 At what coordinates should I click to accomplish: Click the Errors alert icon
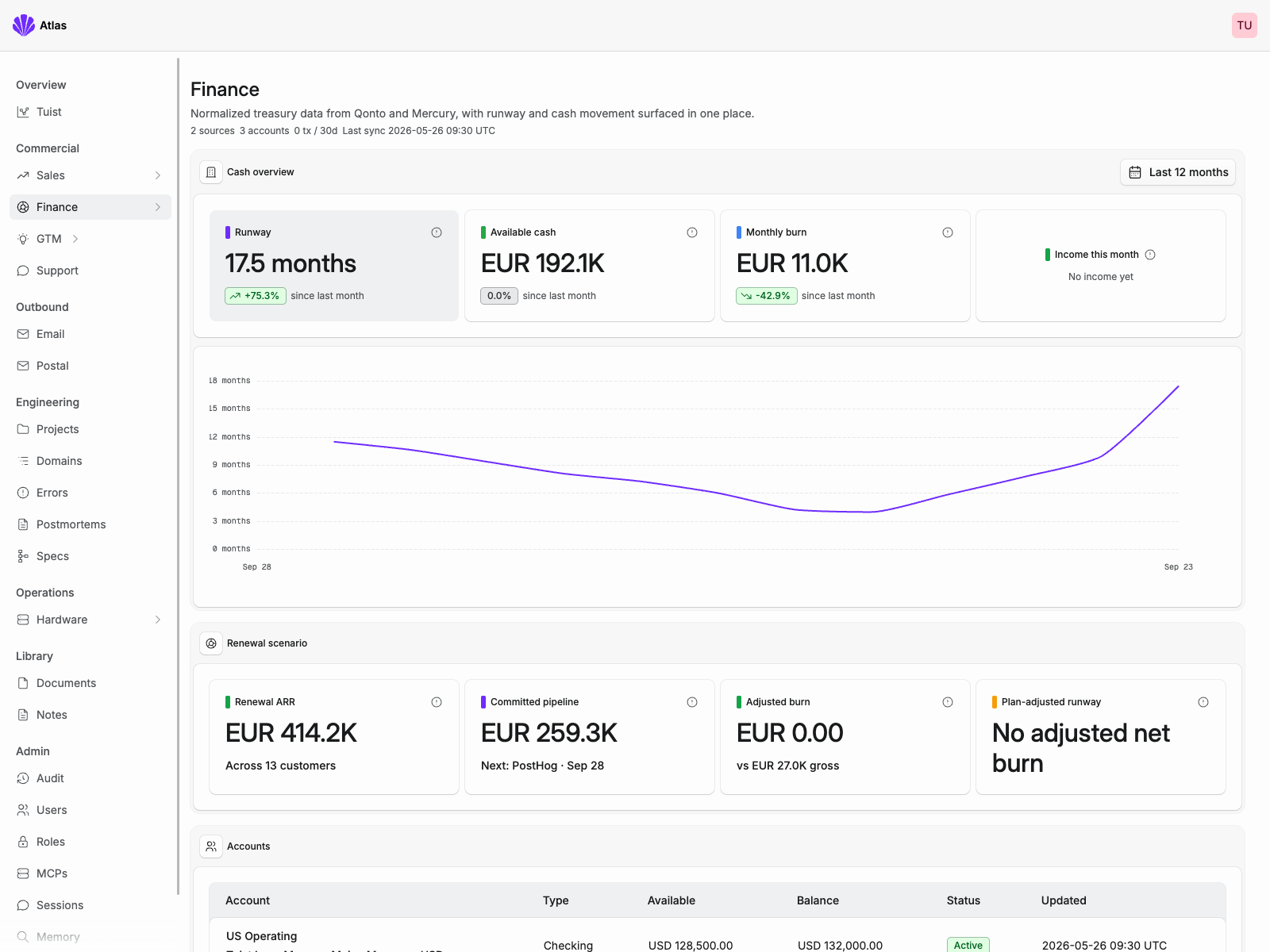(x=23, y=493)
